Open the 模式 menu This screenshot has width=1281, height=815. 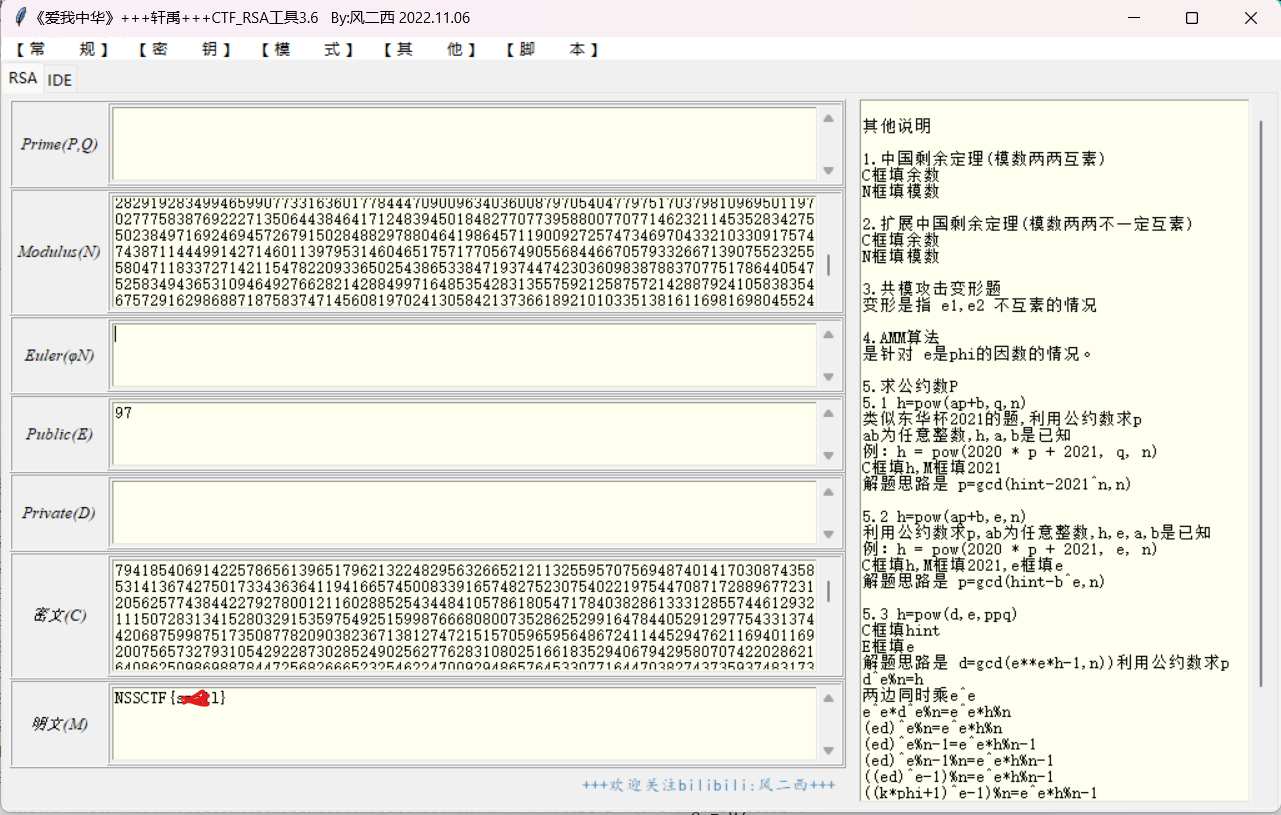(x=307, y=49)
